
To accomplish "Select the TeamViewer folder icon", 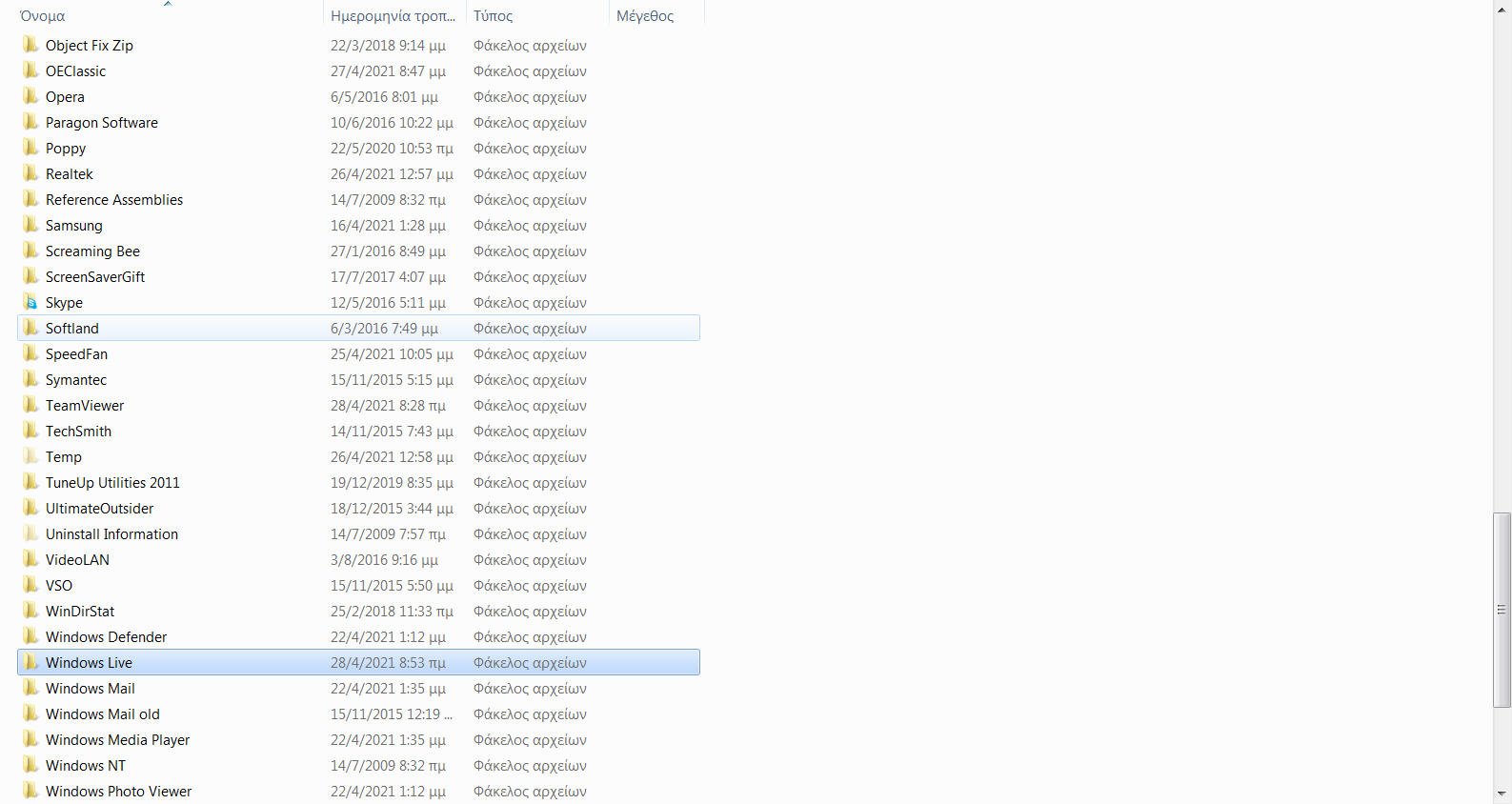I will click(x=31, y=405).
